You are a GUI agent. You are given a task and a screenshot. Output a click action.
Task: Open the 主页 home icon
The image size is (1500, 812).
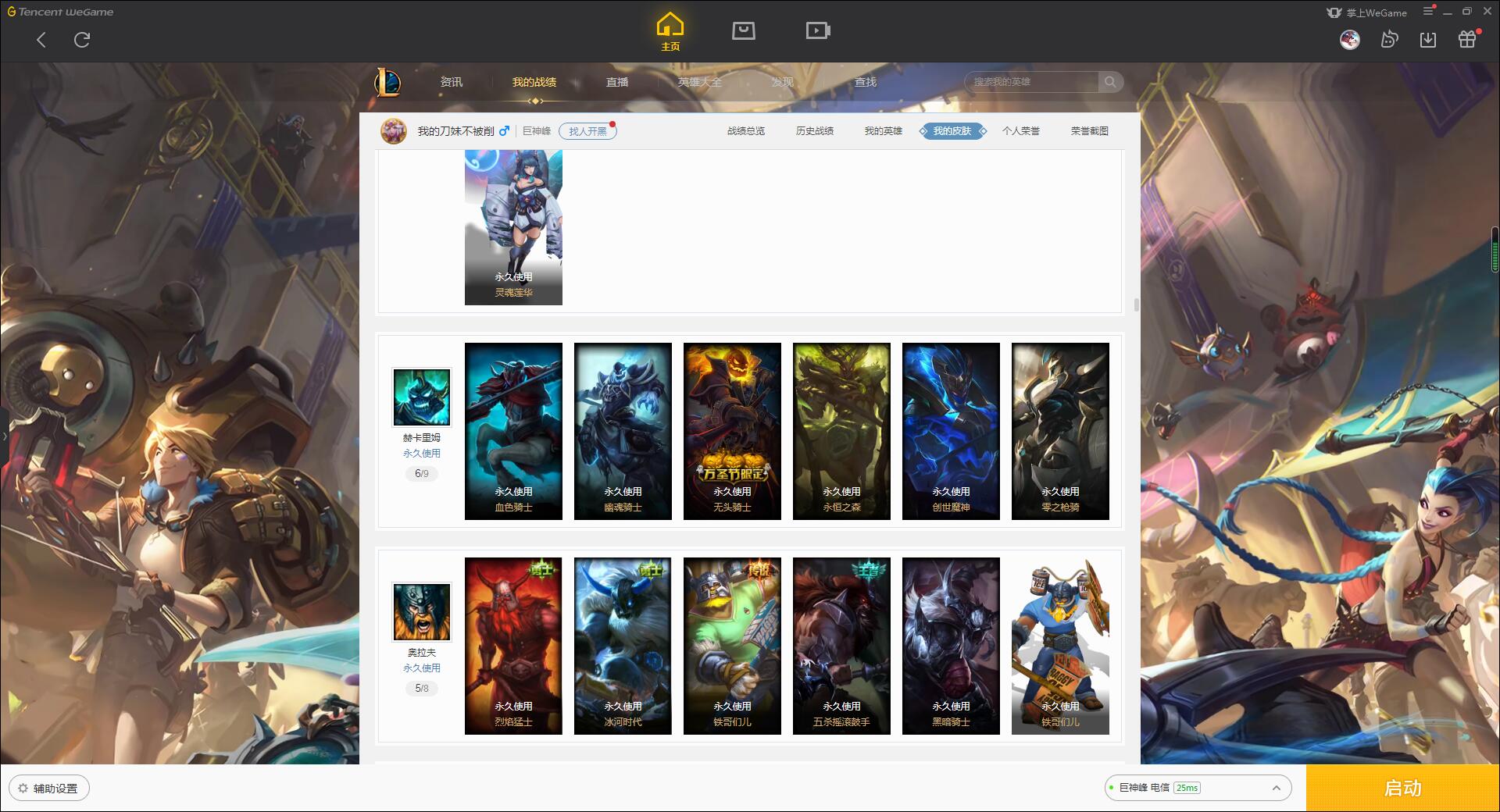click(670, 32)
